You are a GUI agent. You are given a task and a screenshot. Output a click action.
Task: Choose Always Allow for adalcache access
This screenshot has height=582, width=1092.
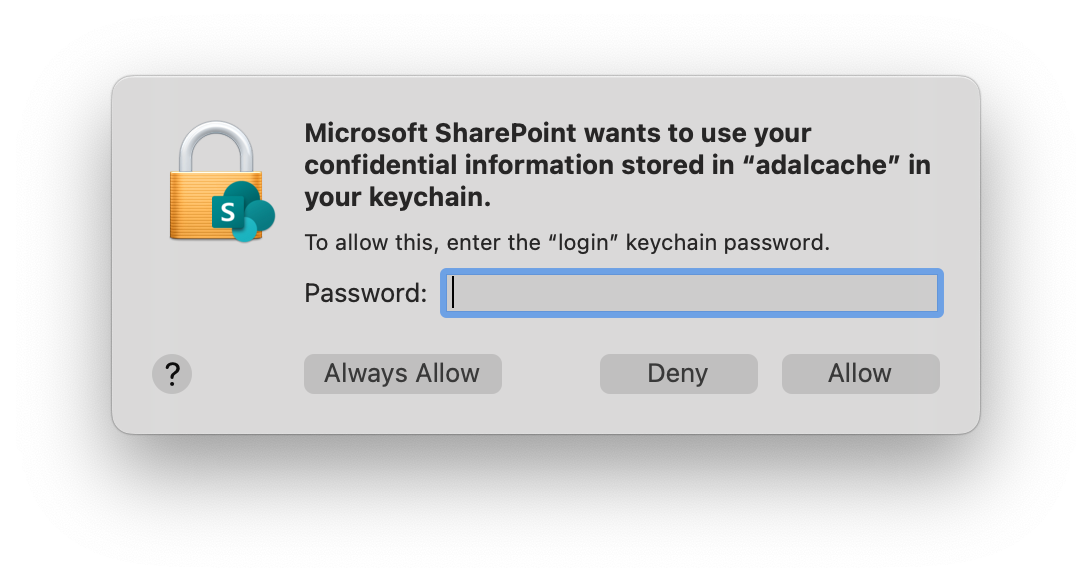(402, 373)
